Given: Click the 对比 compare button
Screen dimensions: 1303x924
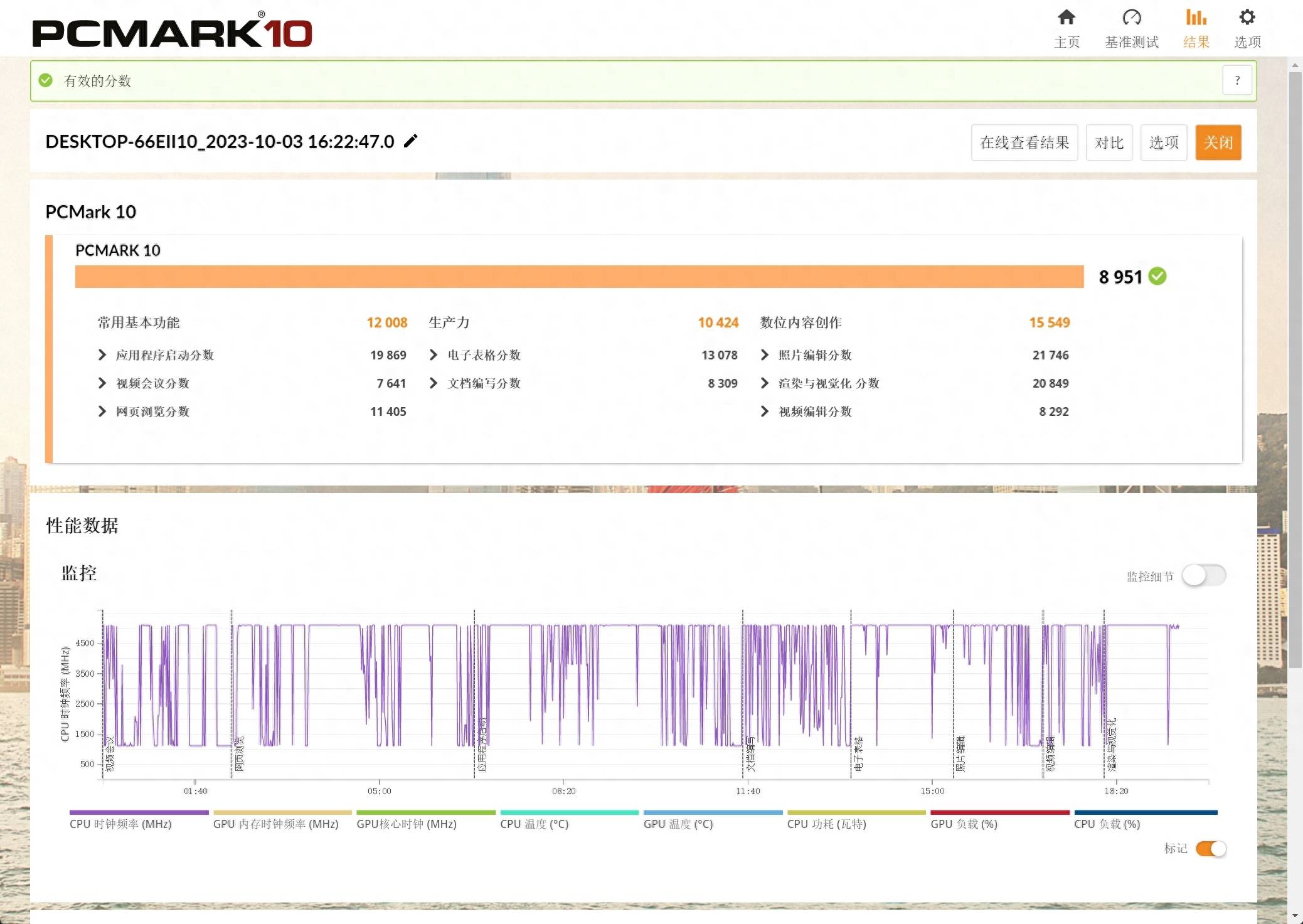Looking at the screenshot, I should (1109, 142).
